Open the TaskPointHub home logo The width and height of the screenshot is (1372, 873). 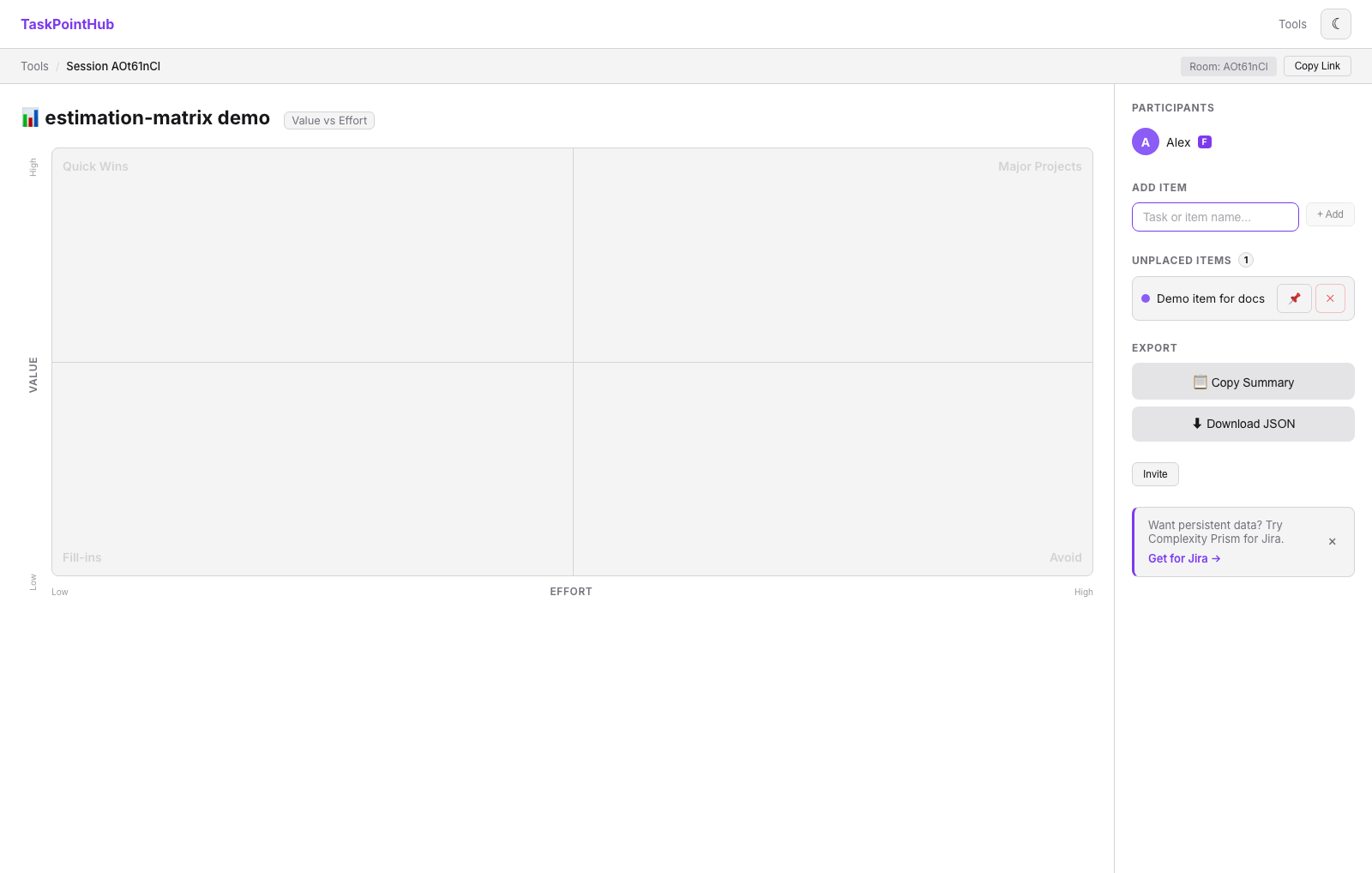point(67,24)
